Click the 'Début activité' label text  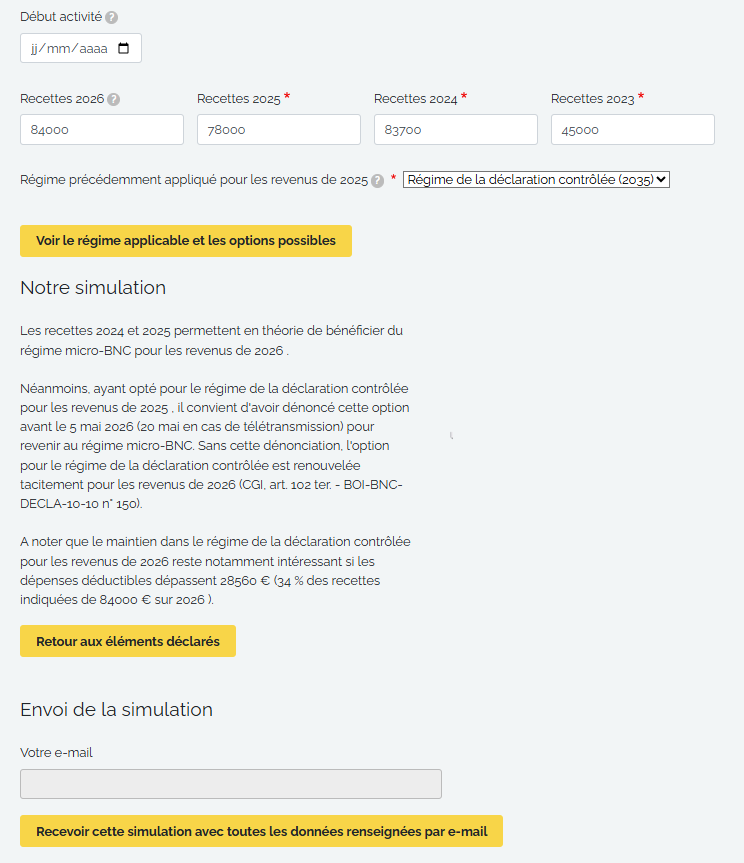pos(60,17)
